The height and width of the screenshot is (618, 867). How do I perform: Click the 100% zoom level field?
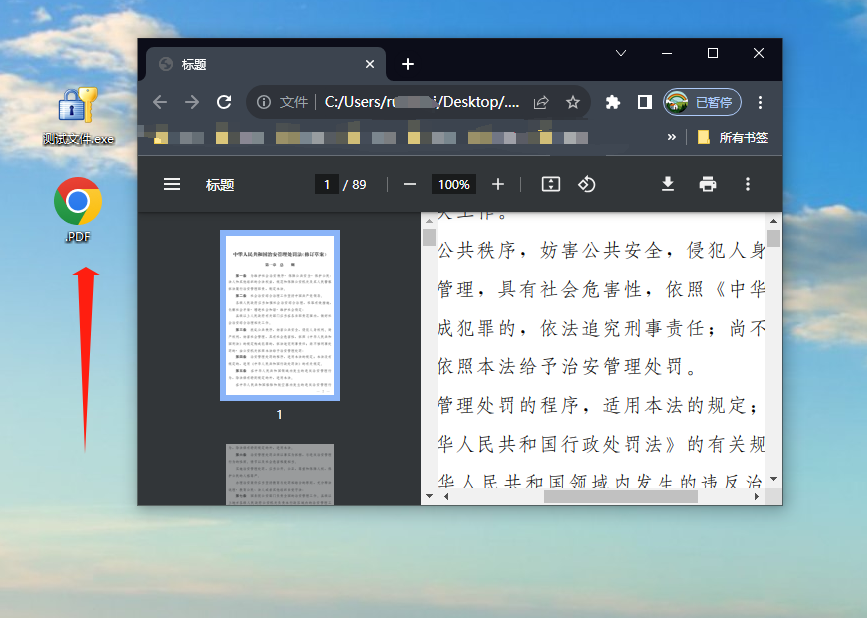pyautogui.click(x=453, y=184)
